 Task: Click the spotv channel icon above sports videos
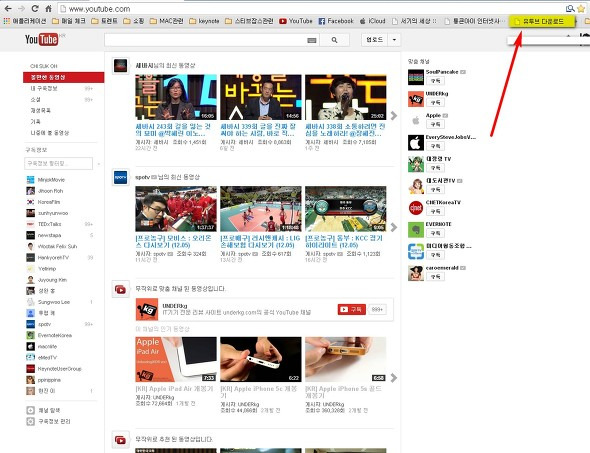[120, 177]
